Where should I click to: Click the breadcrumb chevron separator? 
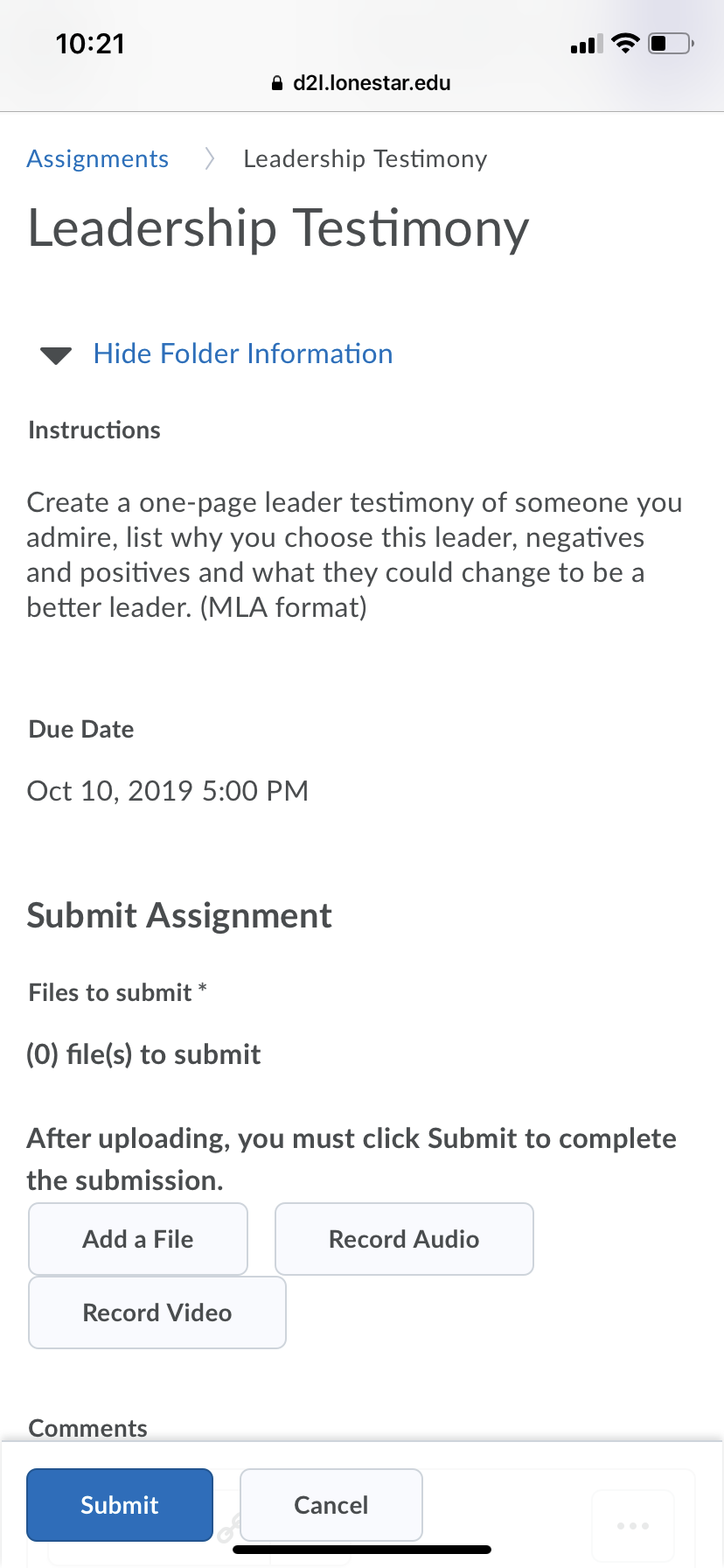[x=209, y=159]
